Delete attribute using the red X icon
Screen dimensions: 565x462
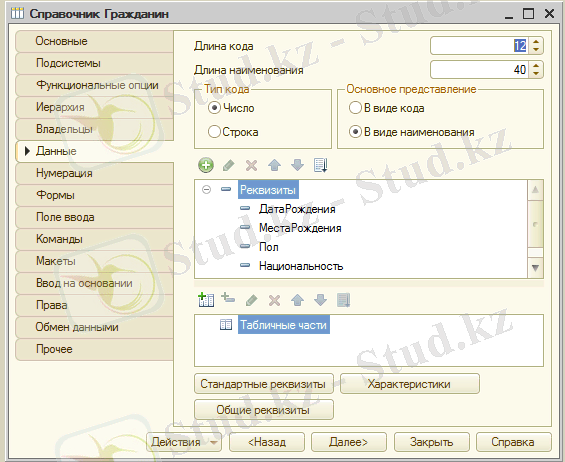coord(252,165)
